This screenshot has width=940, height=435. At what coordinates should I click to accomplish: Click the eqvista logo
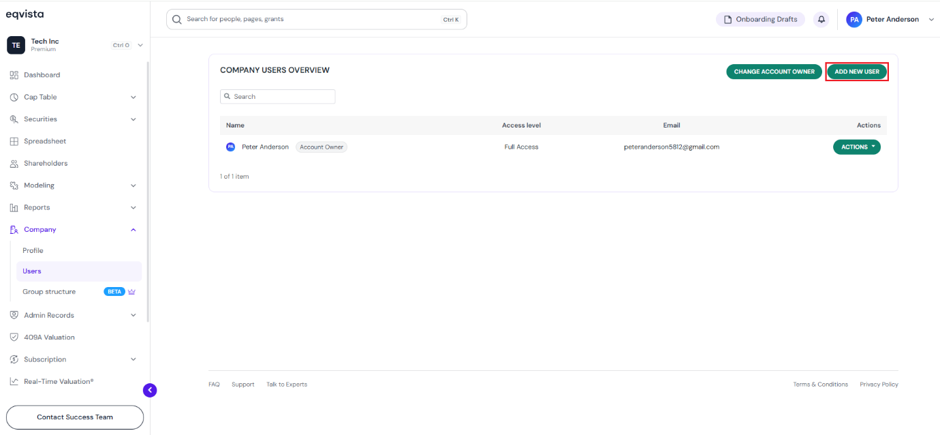pos(25,14)
